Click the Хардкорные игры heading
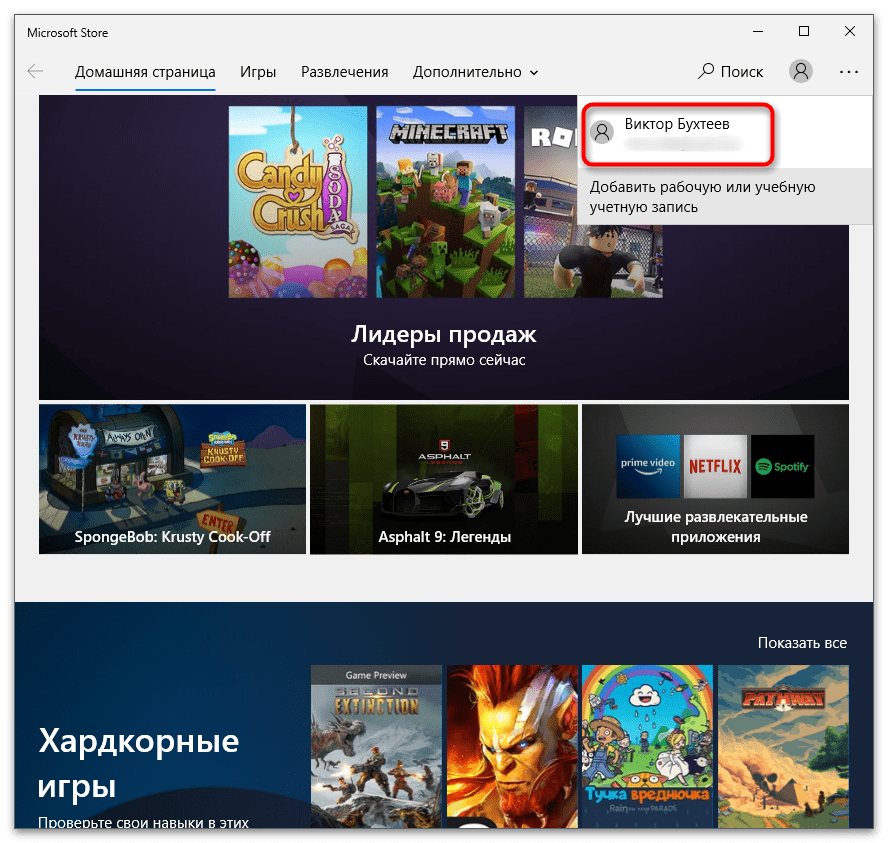 (138, 763)
